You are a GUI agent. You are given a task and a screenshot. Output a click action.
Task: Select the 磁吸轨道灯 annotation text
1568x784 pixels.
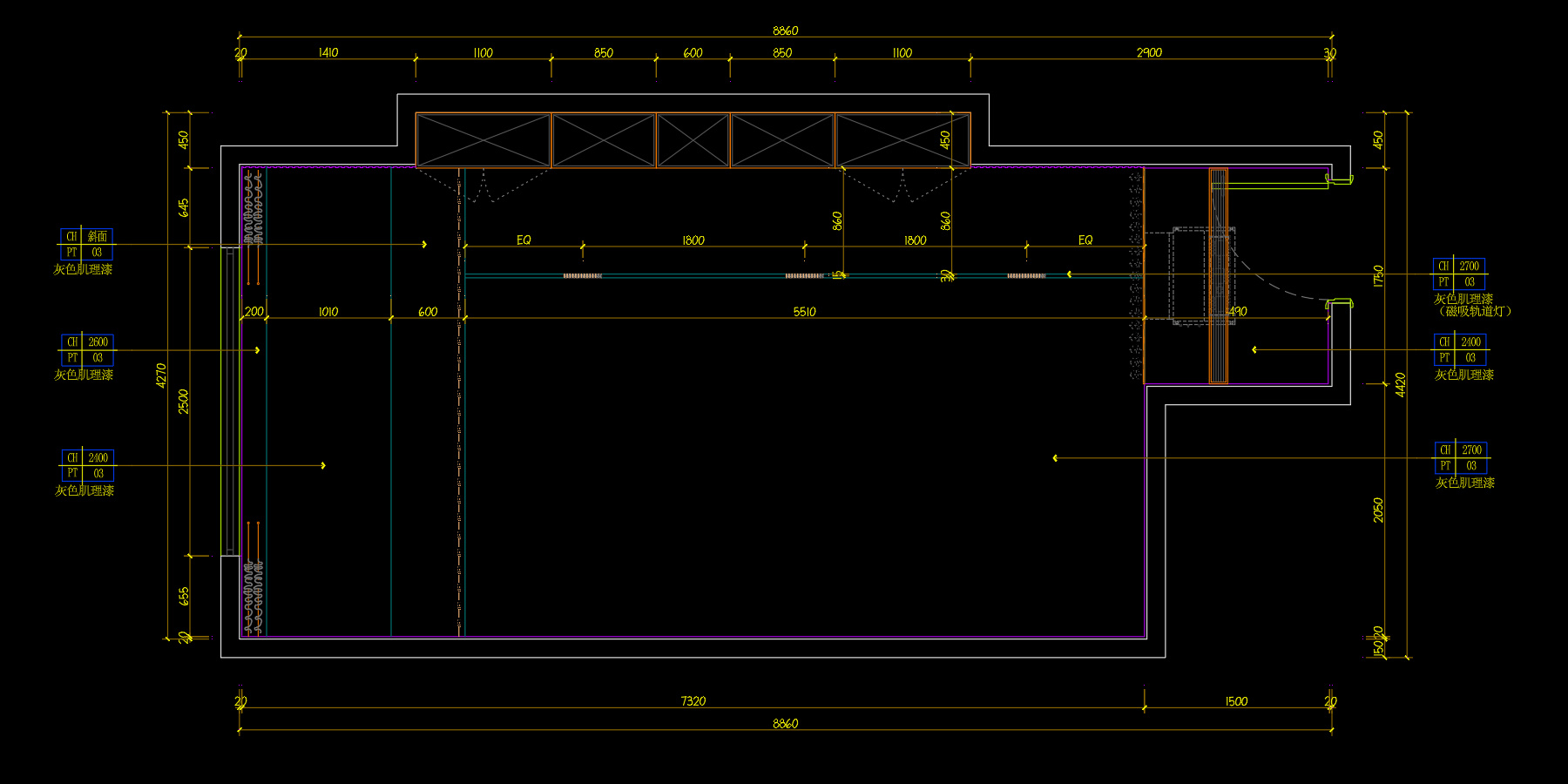point(1473,311)
